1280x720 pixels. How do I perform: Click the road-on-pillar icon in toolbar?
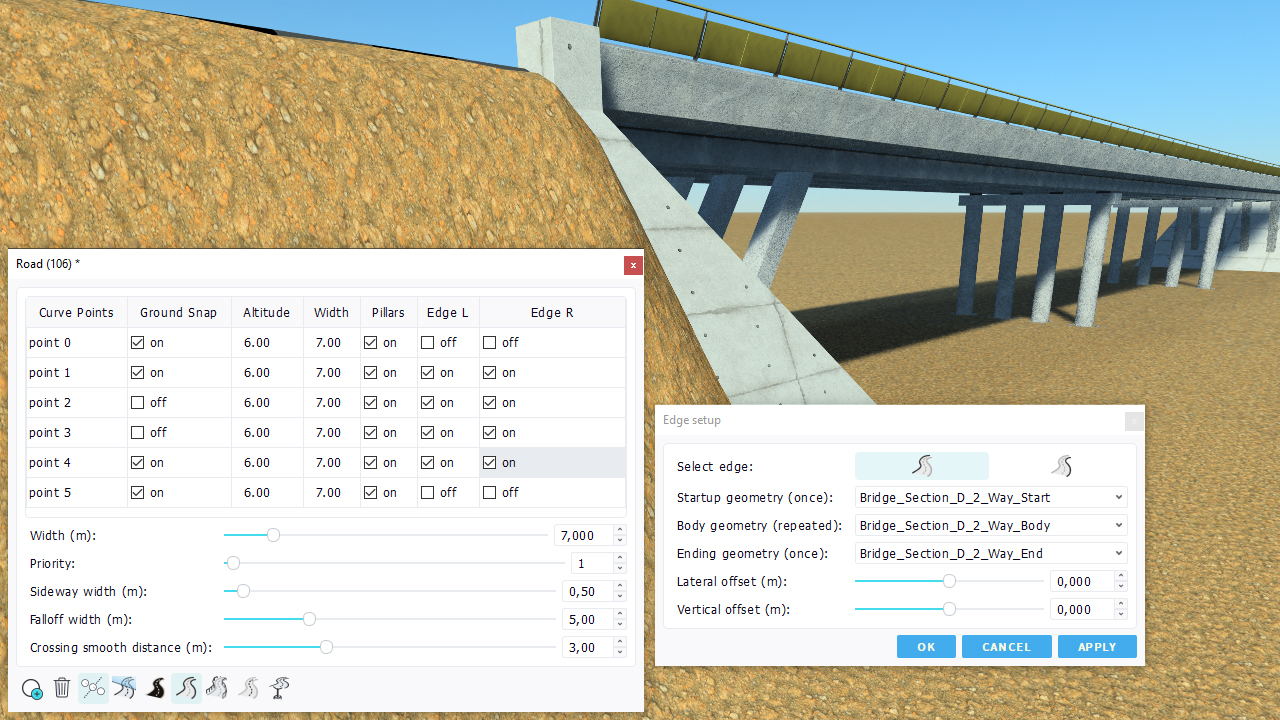tap(280, 688)
